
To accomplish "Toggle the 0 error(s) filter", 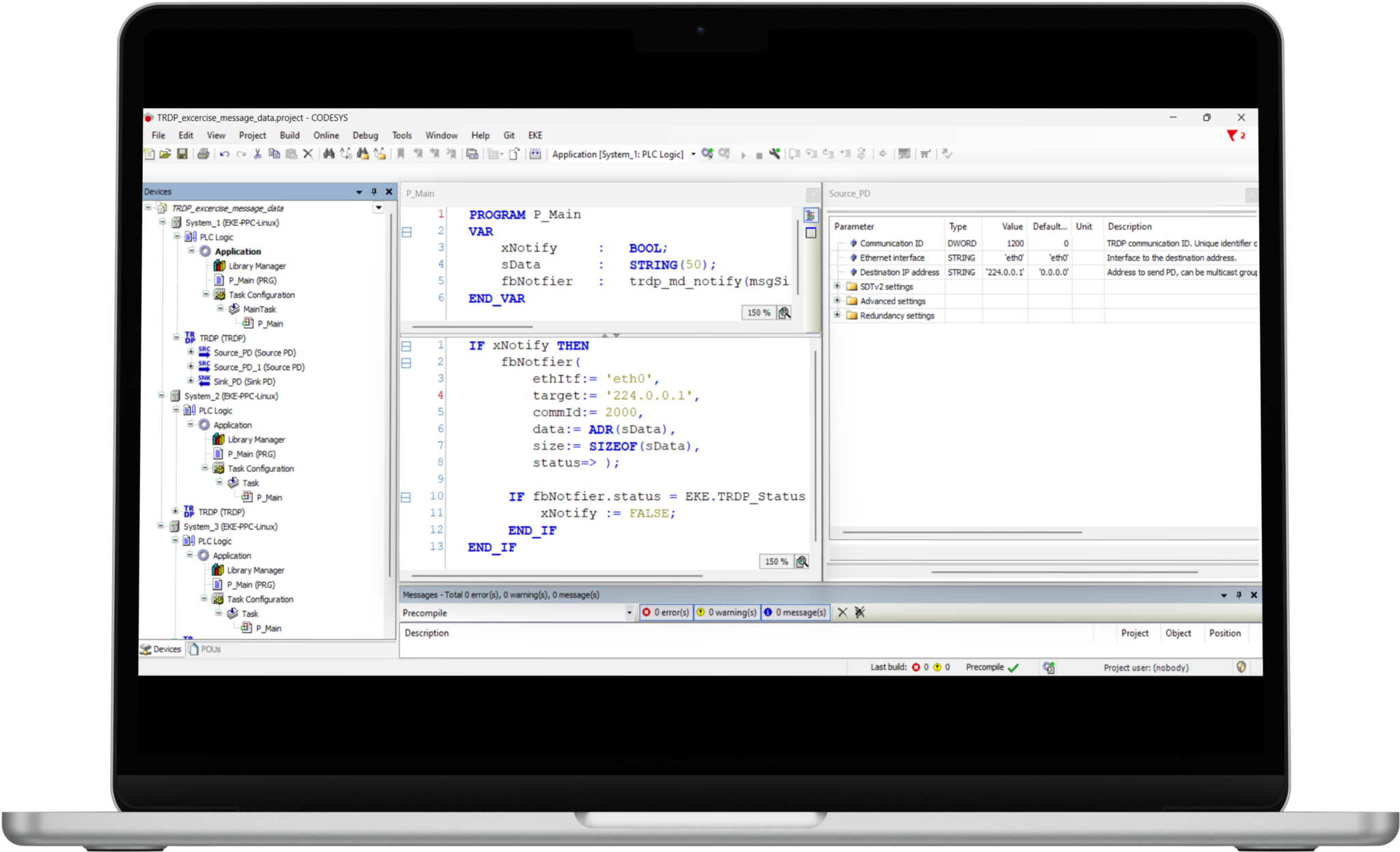I will [666, 612].
